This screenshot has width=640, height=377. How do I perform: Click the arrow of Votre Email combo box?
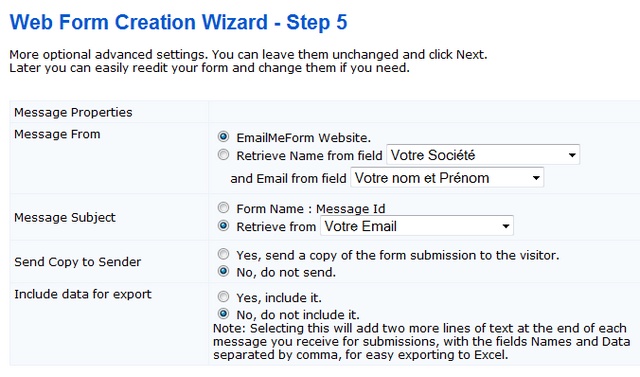tap(506, 226)
